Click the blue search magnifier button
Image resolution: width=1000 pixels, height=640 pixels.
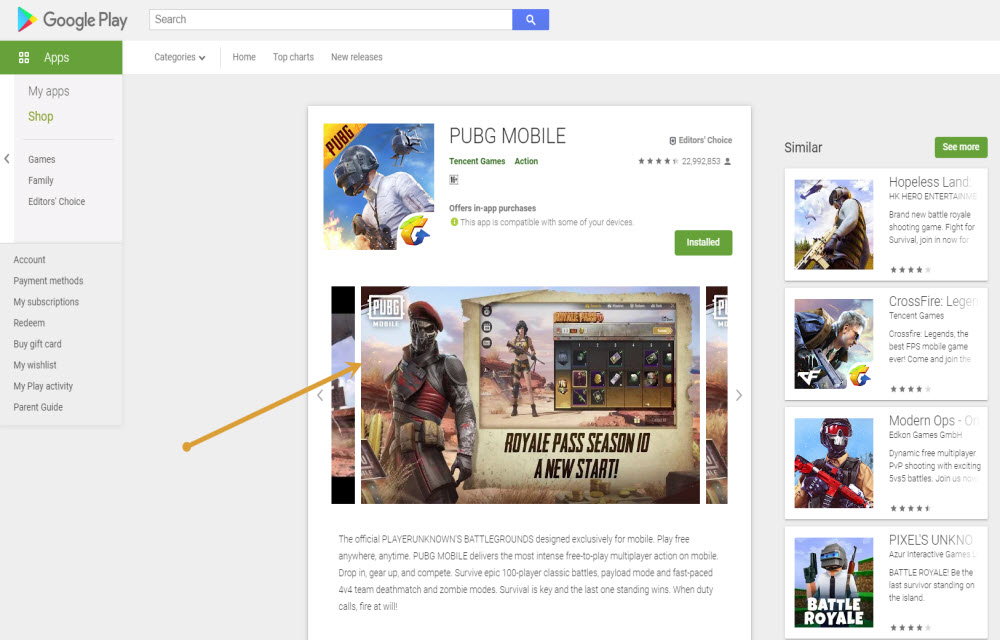coord(531,20)
